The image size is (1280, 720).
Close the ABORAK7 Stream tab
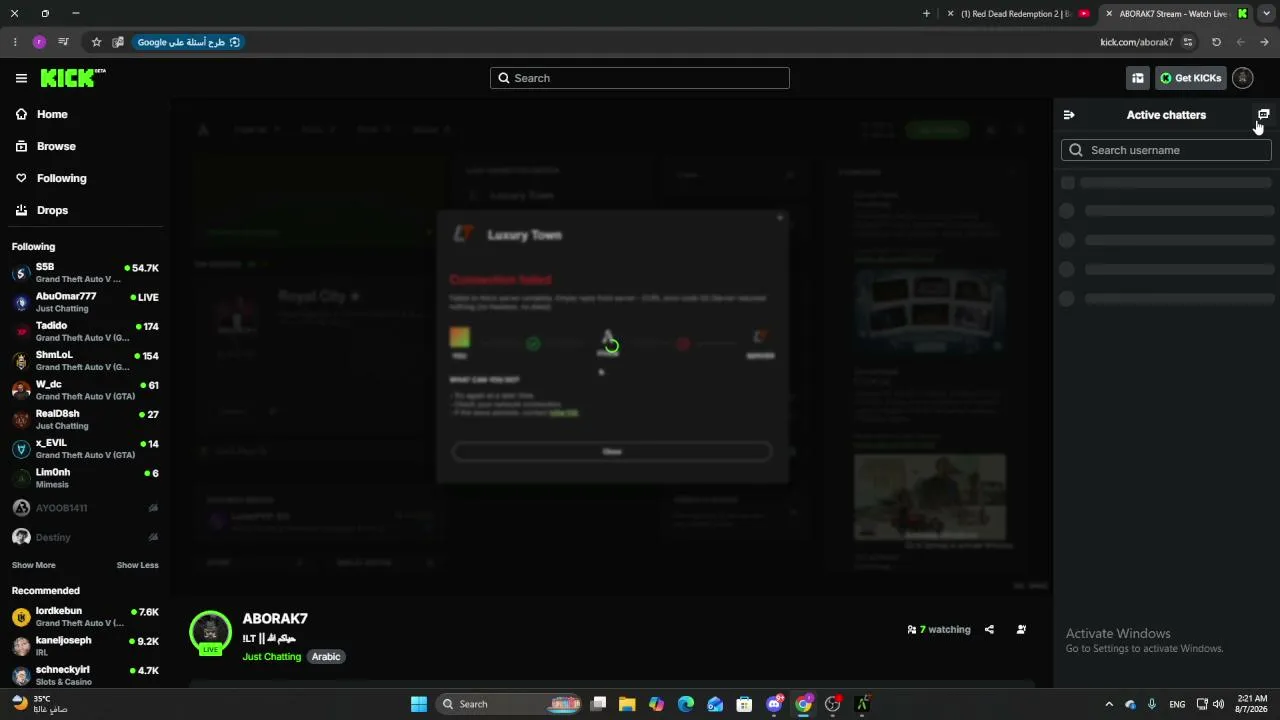[x=1109, y=14]
